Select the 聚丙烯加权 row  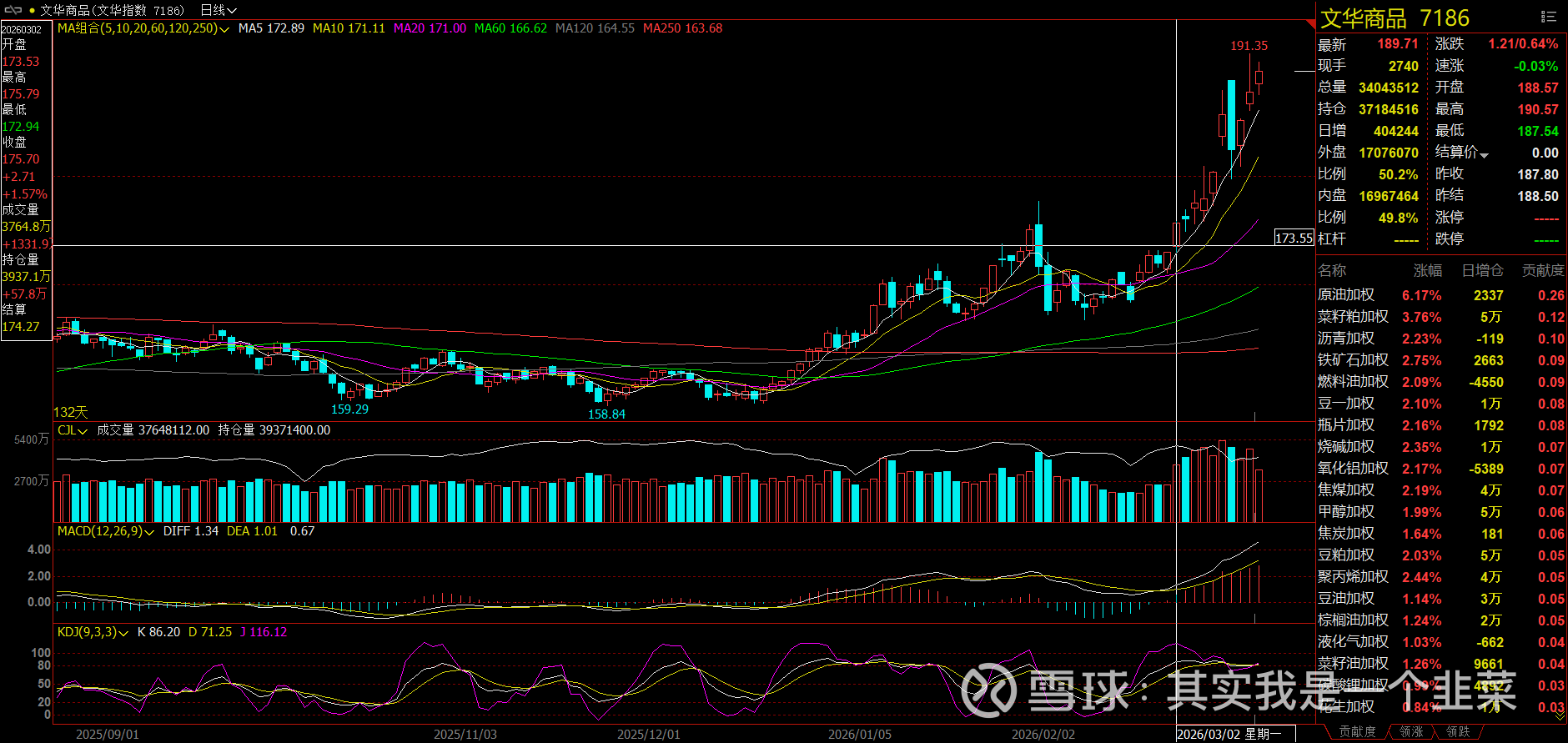1441,577
